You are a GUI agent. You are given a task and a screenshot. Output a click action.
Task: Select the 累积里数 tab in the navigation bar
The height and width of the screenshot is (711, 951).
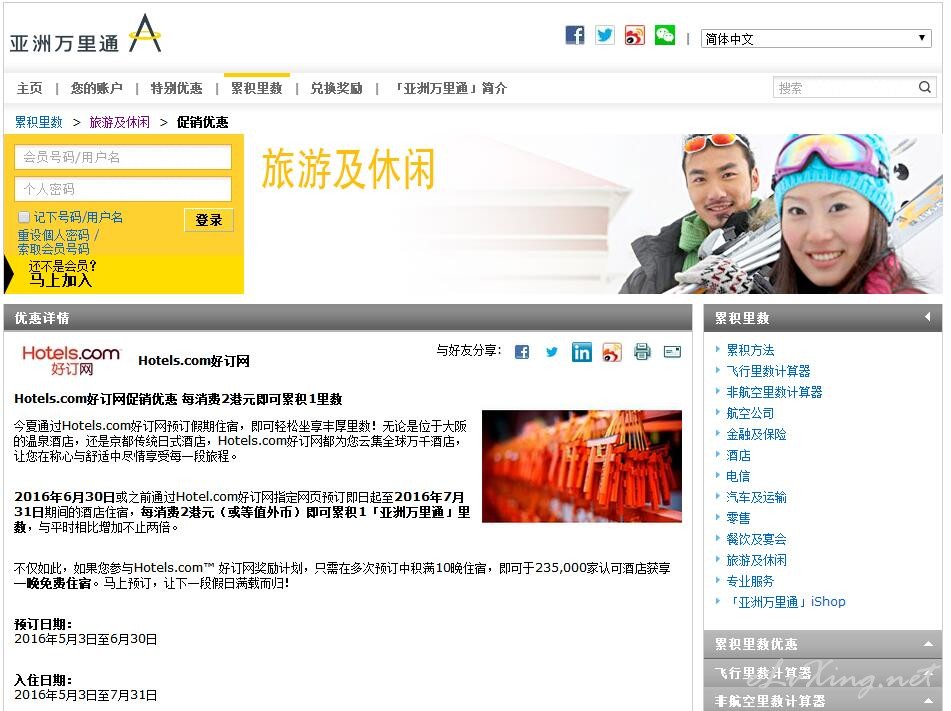coord(257,89)
